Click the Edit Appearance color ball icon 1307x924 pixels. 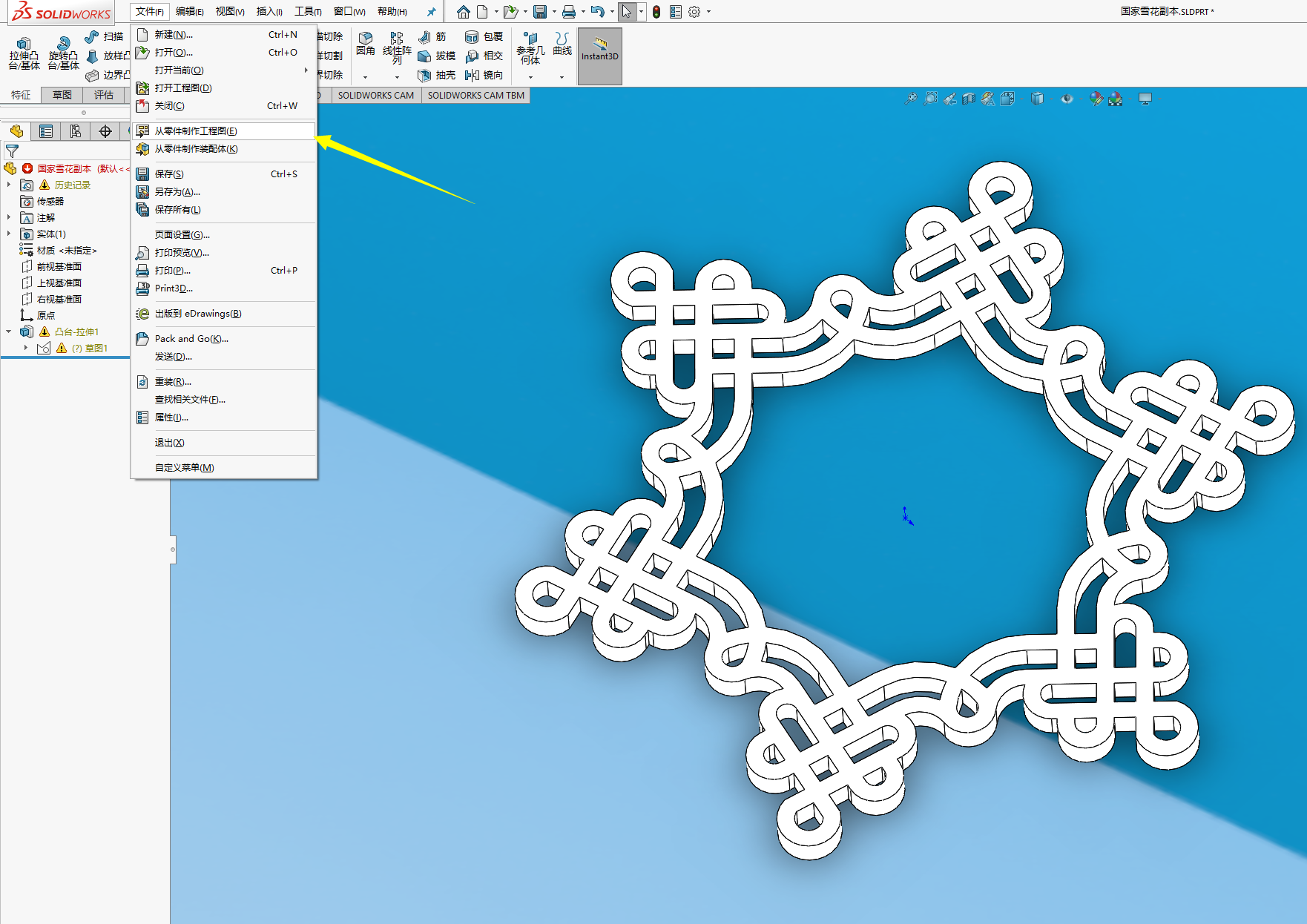pyautogui.click(x=1096, y=99)
